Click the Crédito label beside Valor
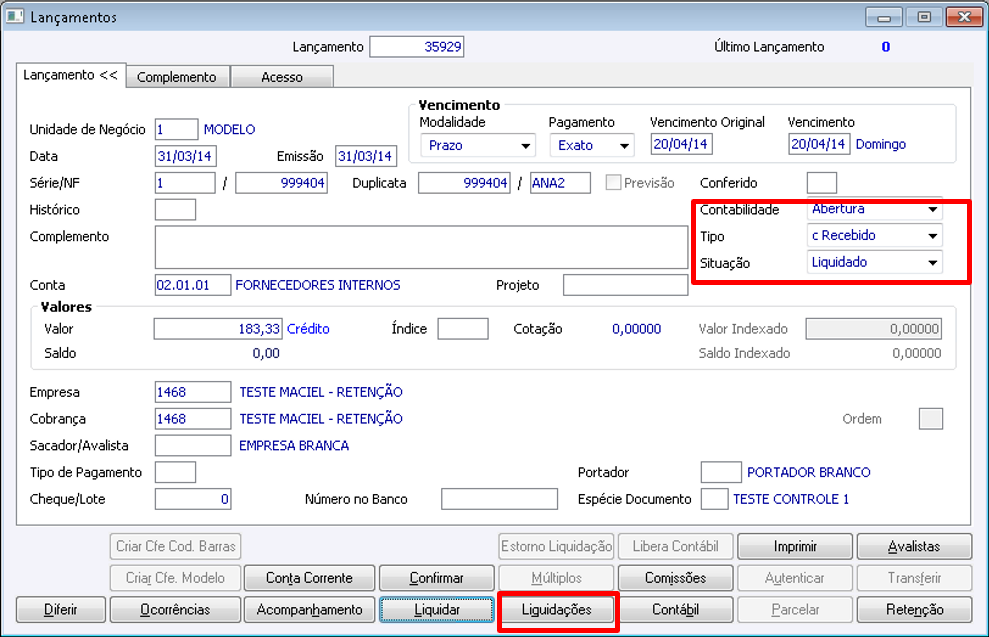 point(308,329)
